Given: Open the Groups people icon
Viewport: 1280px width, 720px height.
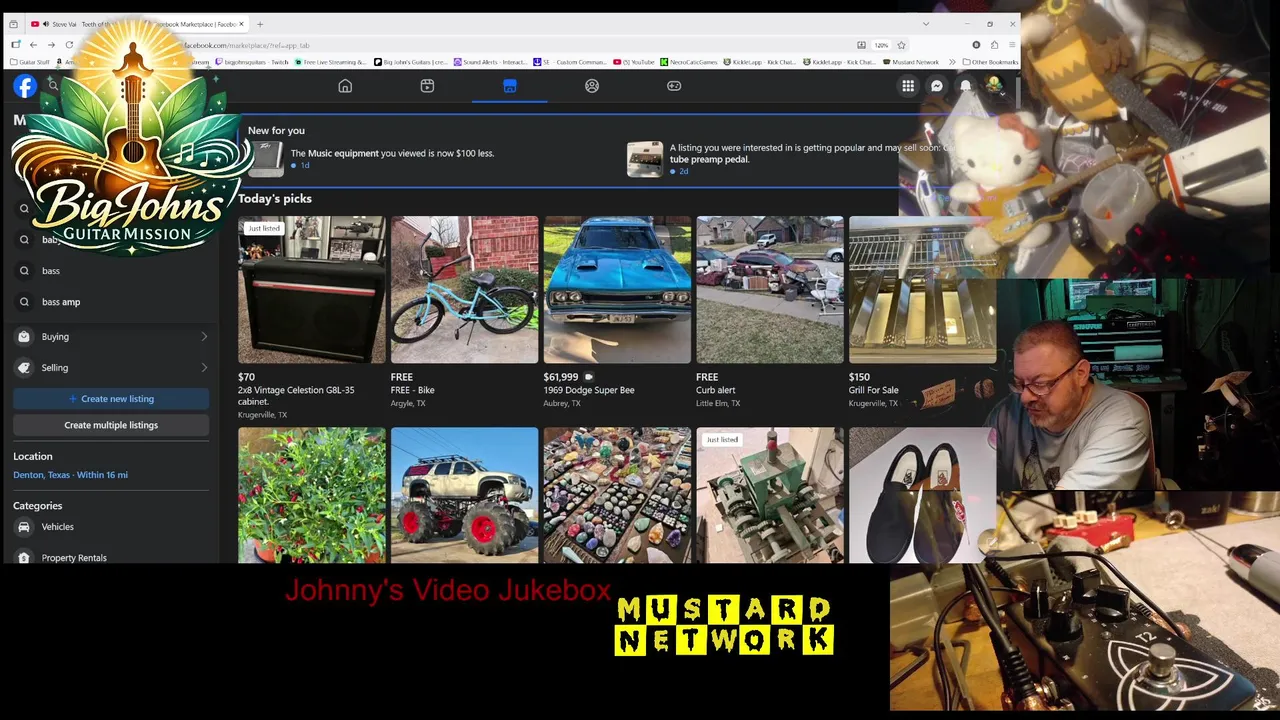Looking at the screenshot, I should pos(592,86).
